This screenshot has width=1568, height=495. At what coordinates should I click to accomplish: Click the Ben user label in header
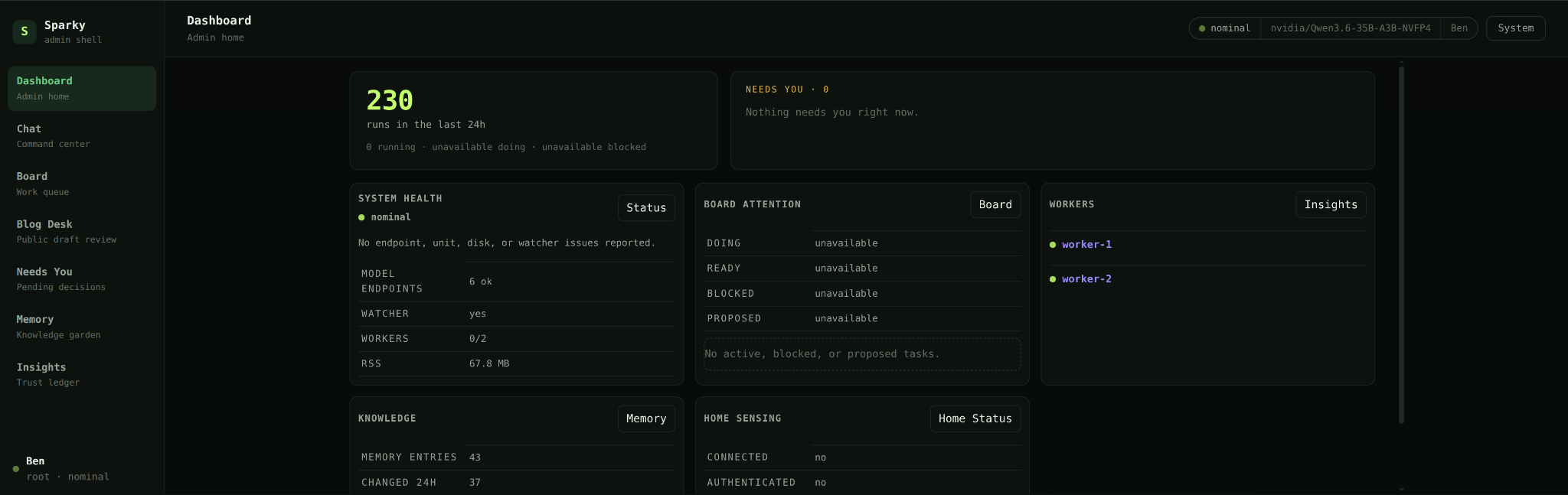point(1459,28)
